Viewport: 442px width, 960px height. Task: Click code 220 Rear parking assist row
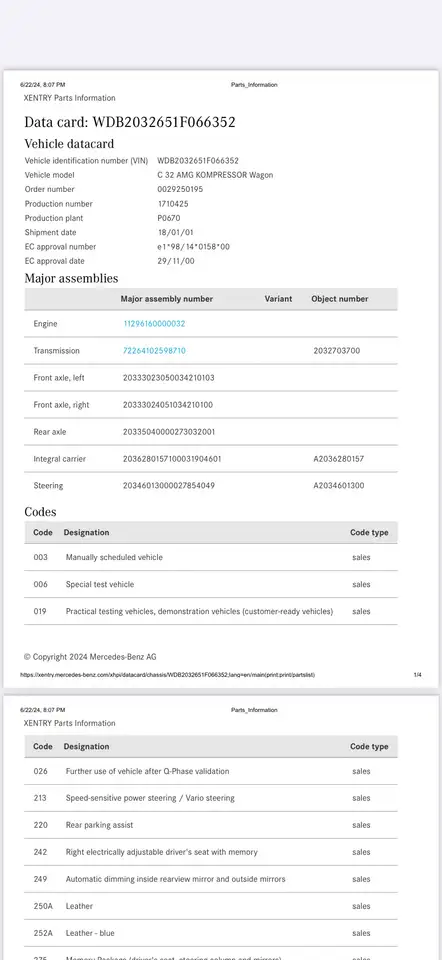coord(211,825)
